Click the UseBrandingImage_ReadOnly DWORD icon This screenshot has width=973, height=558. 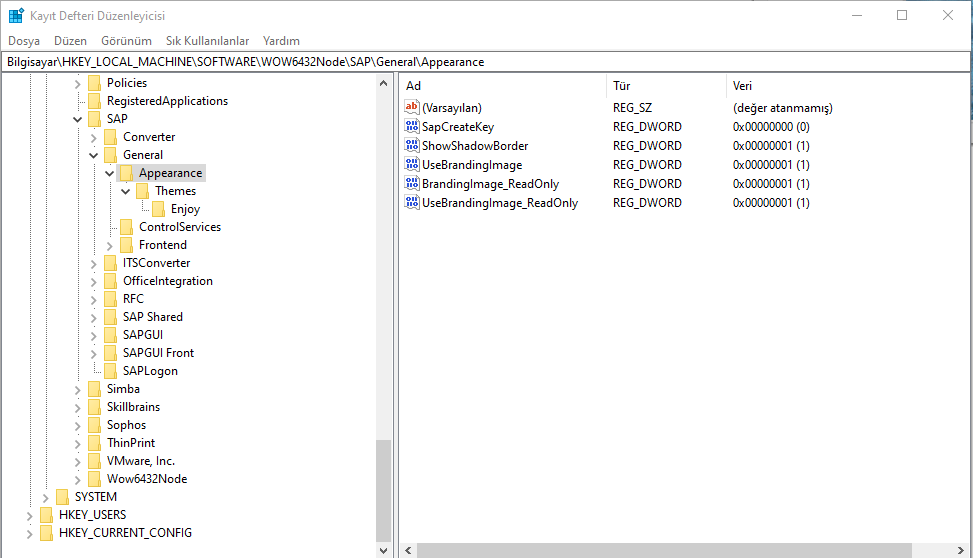click(x=412, y=202)
